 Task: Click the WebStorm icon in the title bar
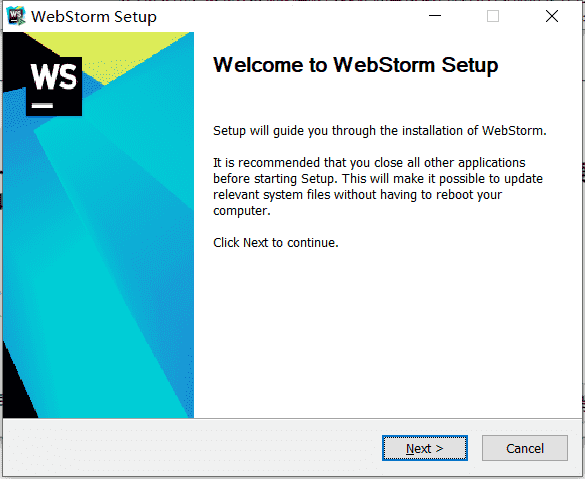(x=16, y=16)
